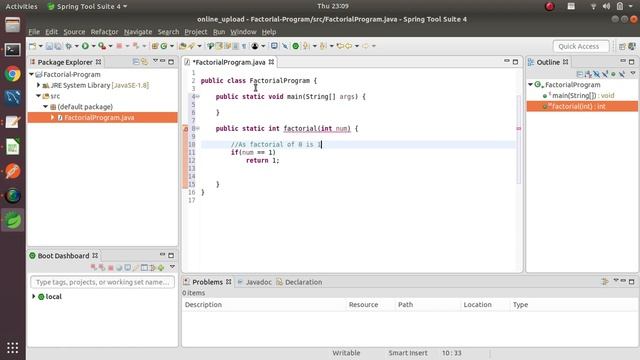Screen dimensions: 640x360
Task: Click the red Terminate toolbar icon
Action: [119, 46]
